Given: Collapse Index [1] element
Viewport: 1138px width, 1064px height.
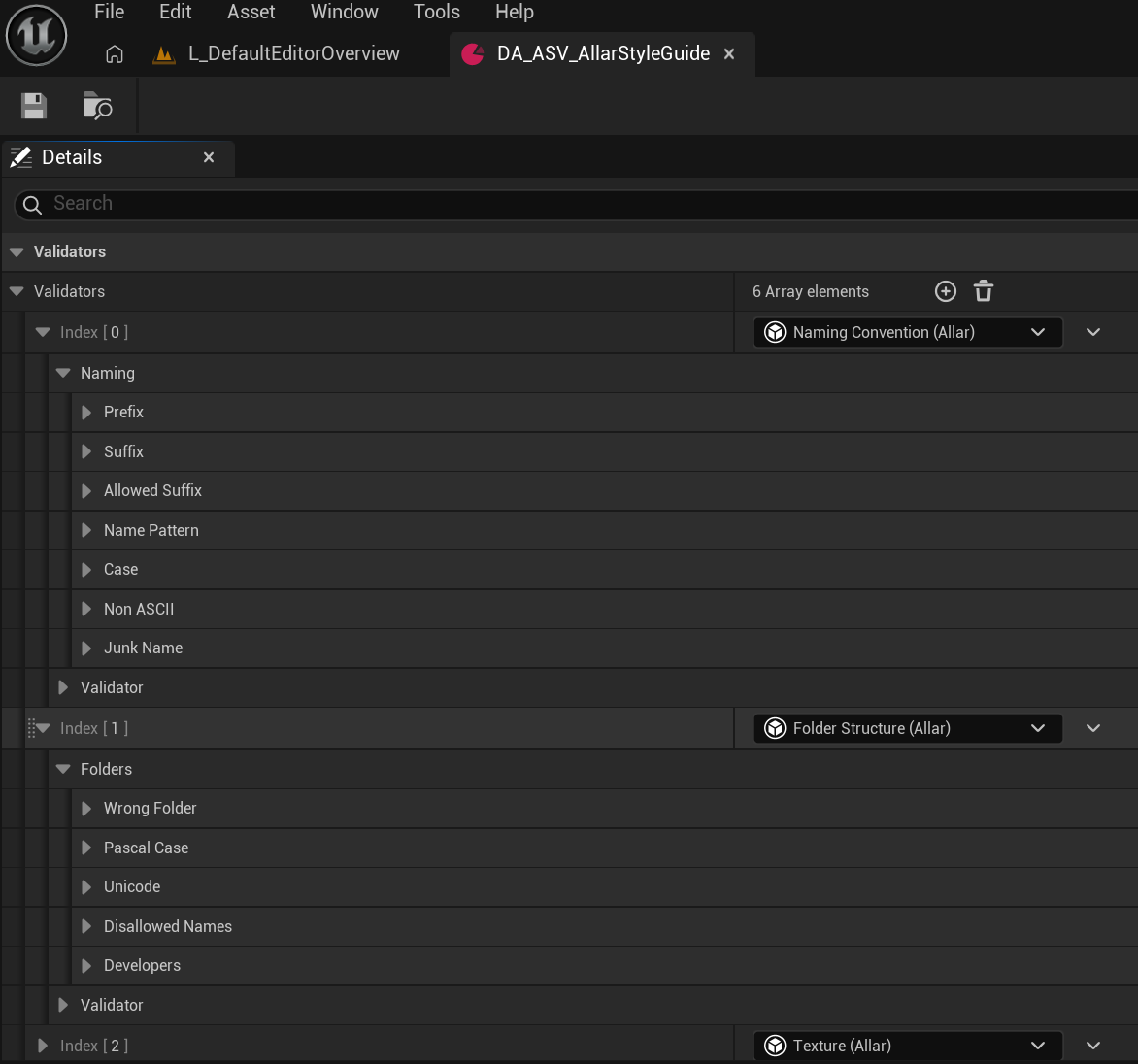Looking at the screenshot, I should pos(43,728).
